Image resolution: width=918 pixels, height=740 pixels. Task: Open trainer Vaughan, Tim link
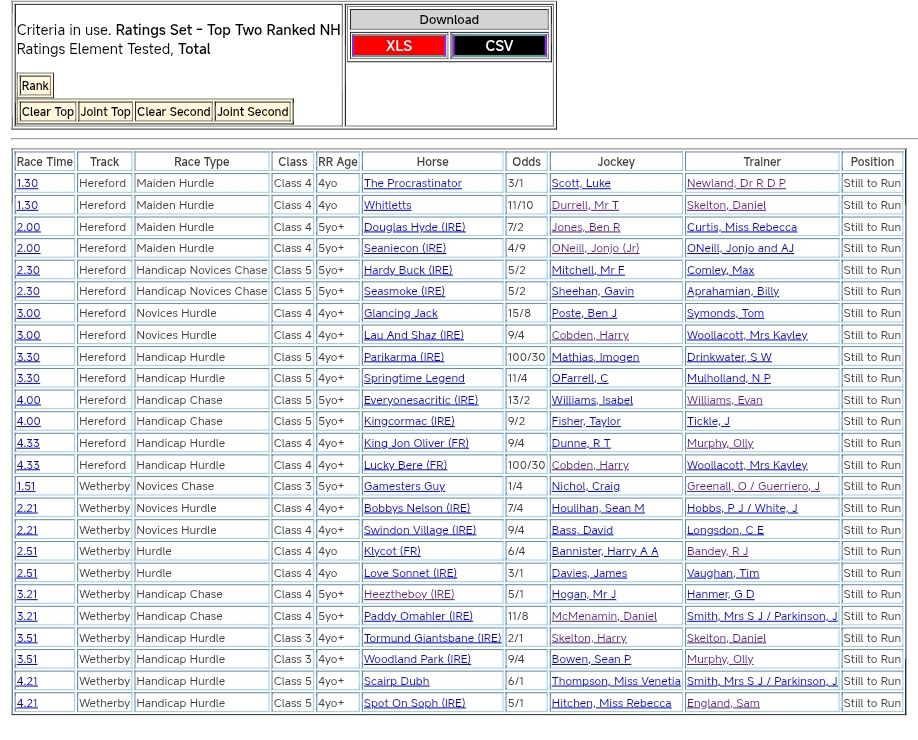point(722,574)
